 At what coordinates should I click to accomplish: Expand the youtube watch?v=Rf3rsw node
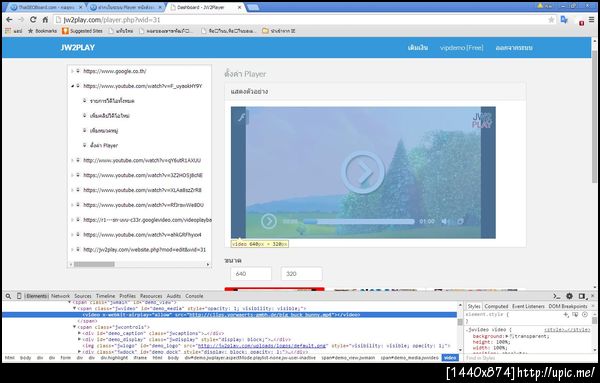click(x=72, y=205)
